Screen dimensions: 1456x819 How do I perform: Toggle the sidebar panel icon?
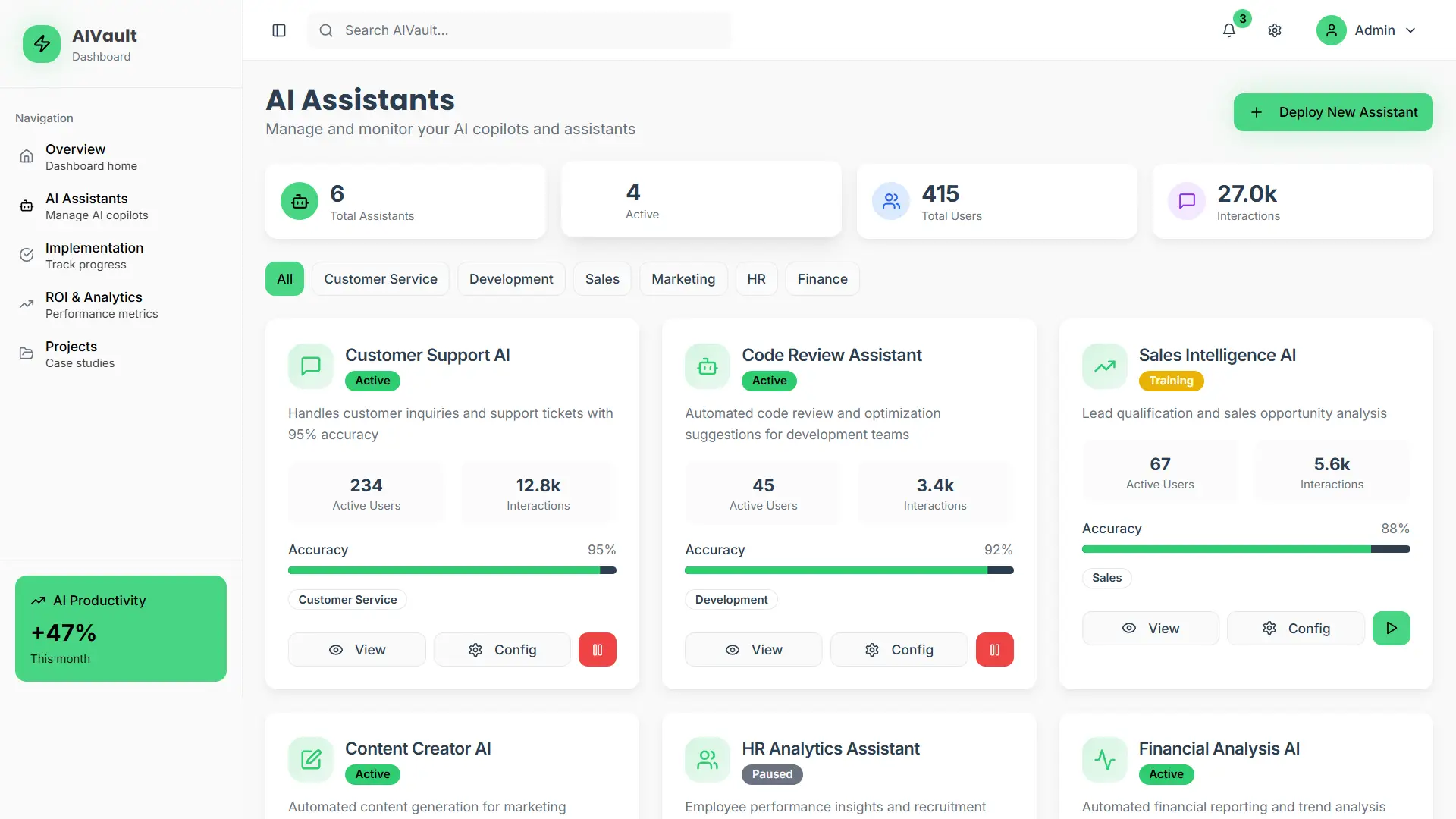tap(279, 30)
